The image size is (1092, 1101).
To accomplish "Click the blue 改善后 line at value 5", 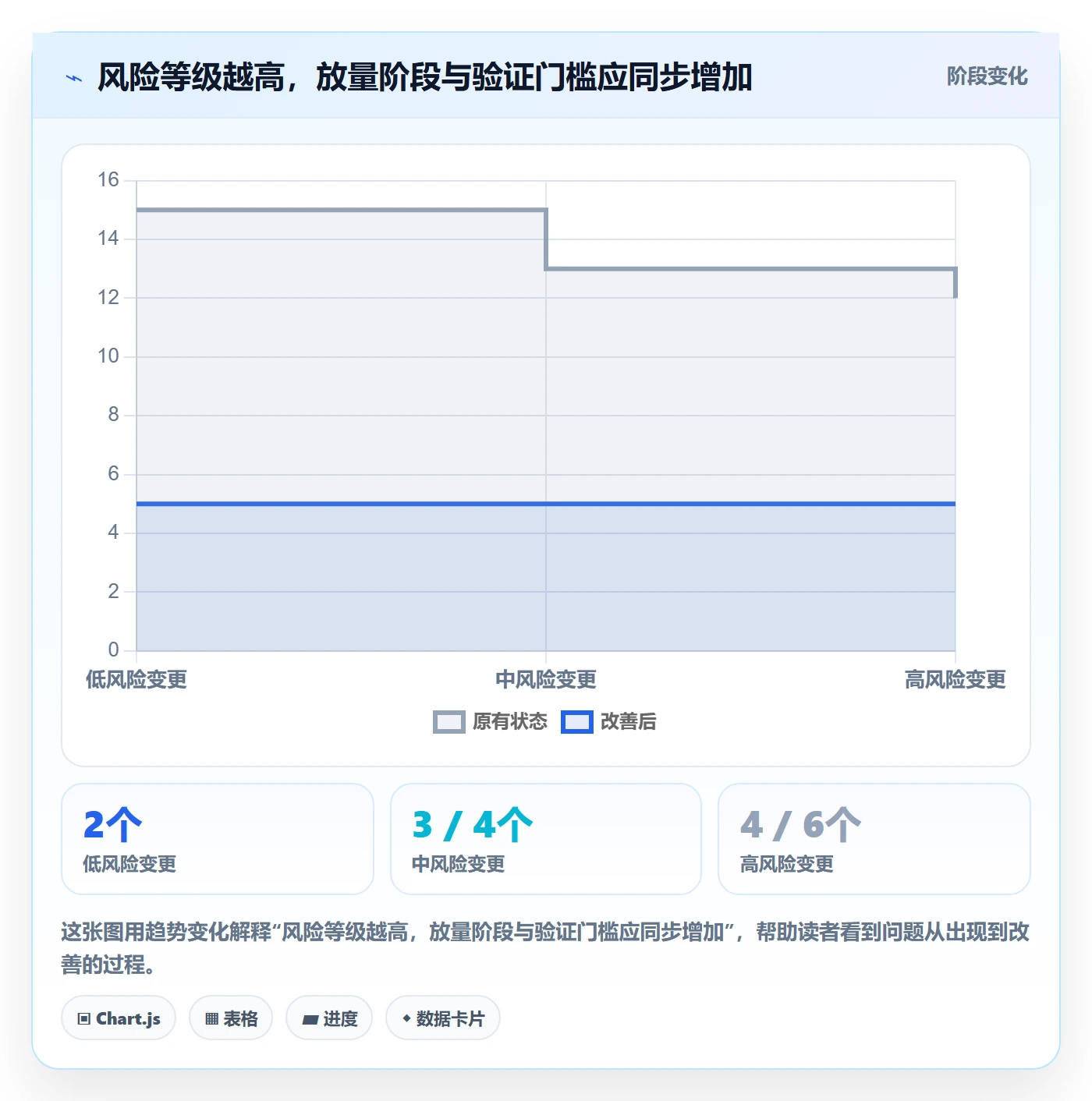I will (x=546, y=504).
